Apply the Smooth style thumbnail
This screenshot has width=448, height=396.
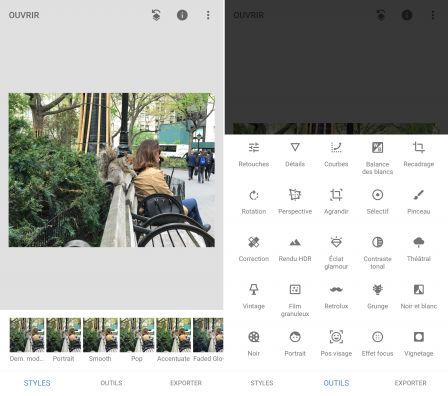[x=100, y=339]
